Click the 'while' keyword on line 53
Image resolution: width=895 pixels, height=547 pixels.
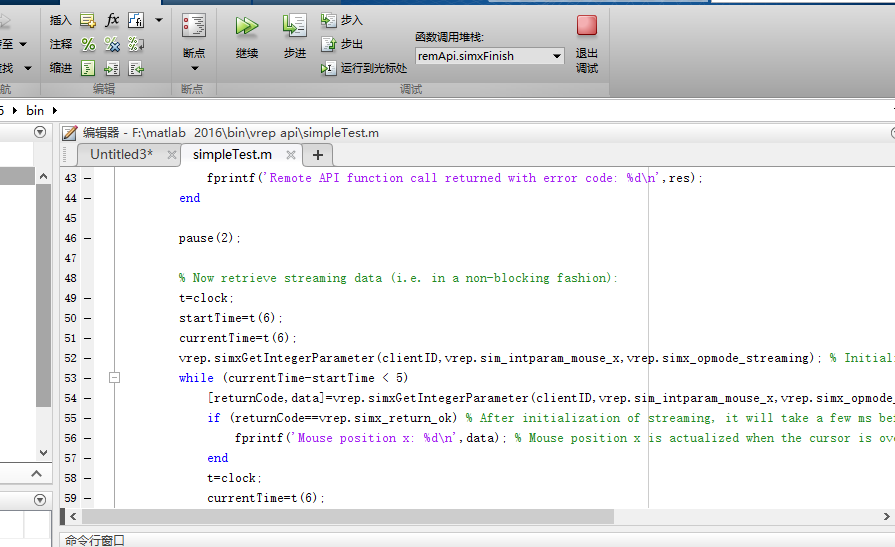point(196,378)
